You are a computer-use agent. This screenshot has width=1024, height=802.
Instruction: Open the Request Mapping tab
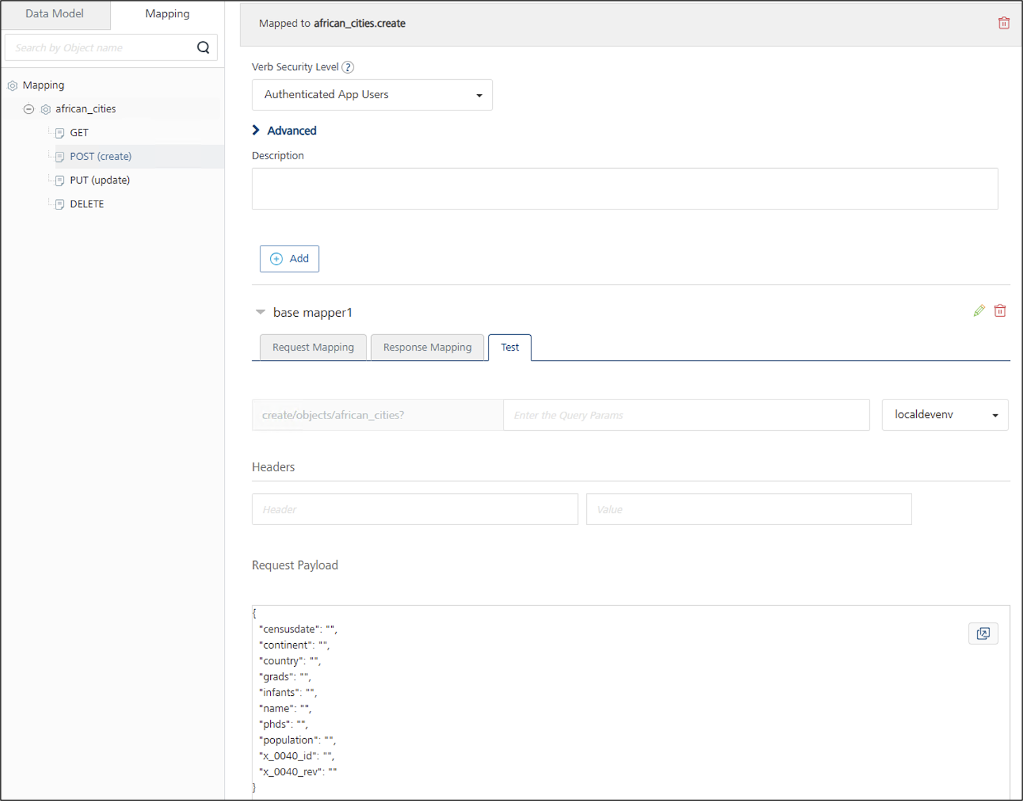point(312,347)
